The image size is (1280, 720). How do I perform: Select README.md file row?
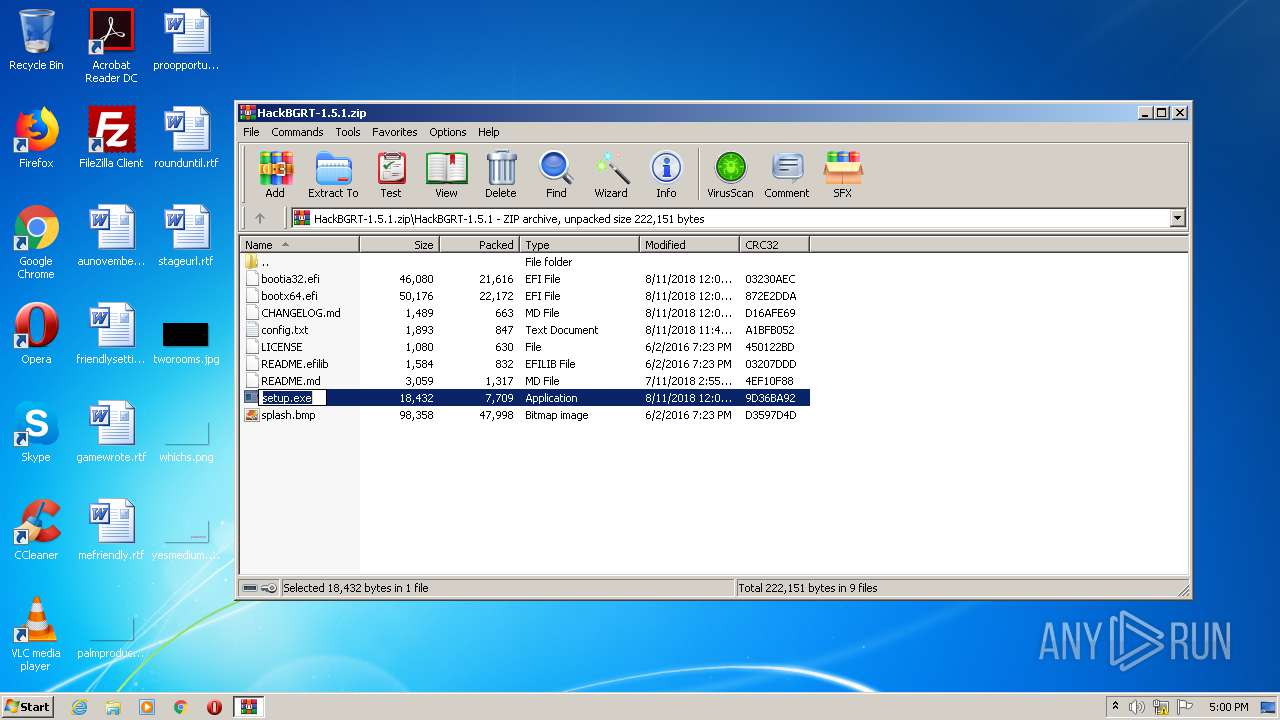(x=525, y=381)
